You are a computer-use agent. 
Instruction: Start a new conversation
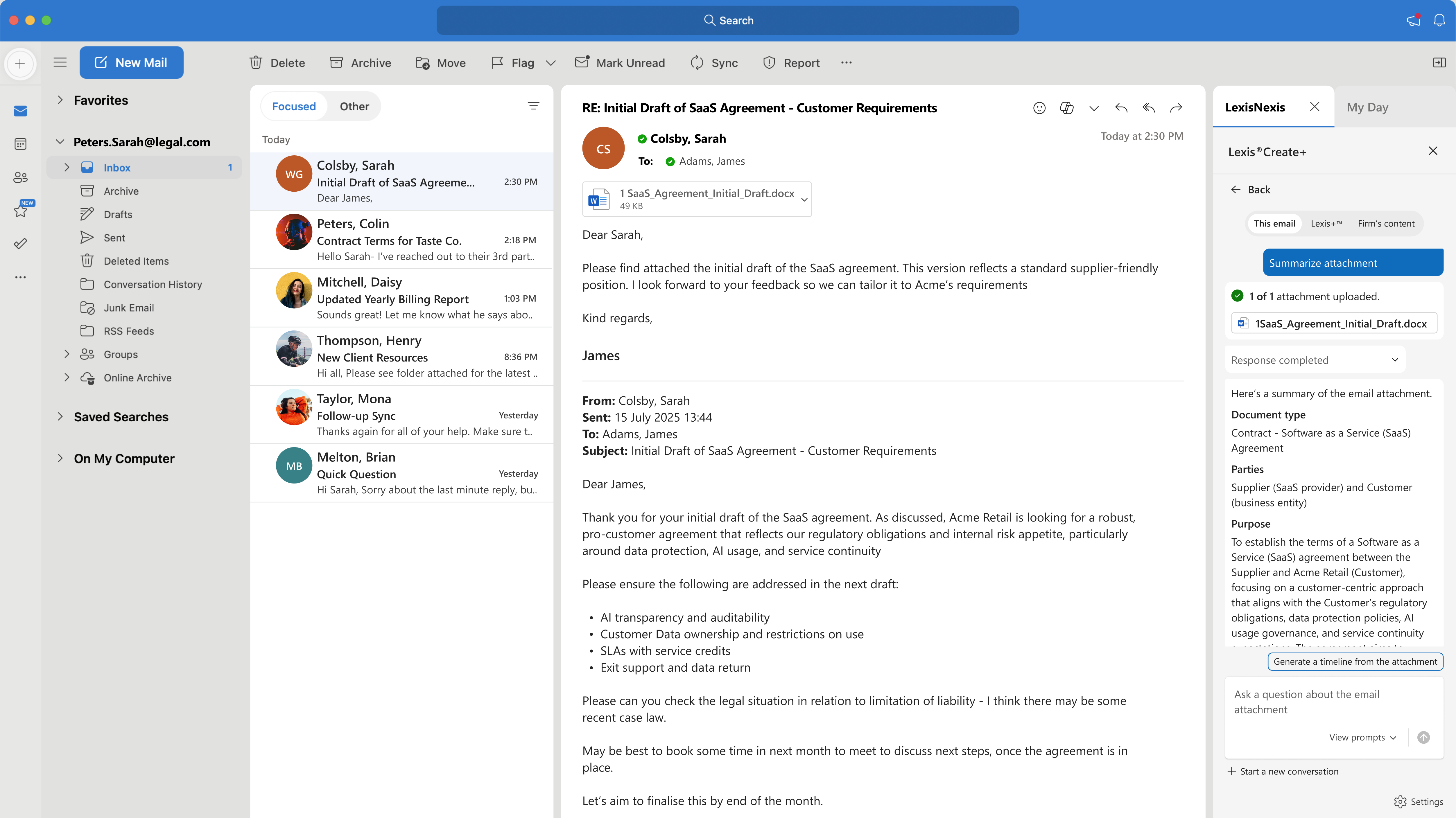(1283, 771)
